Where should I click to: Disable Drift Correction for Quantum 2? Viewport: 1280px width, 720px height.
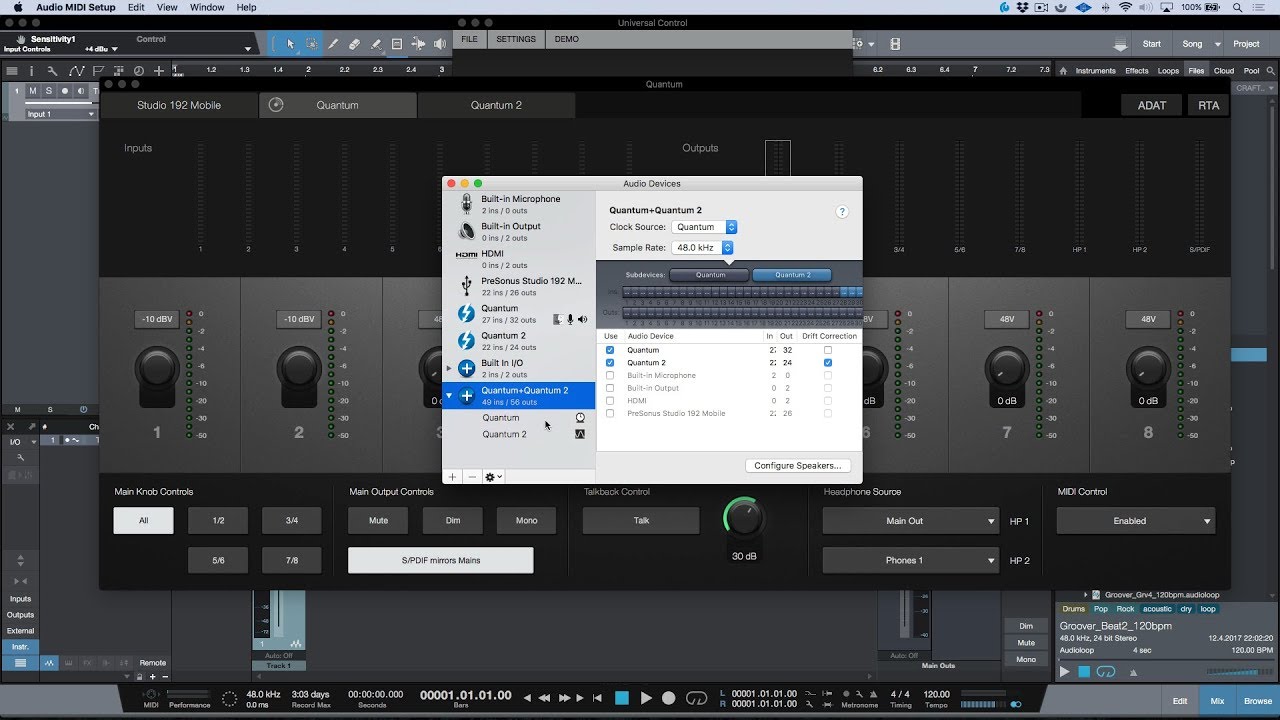(828, 363)
